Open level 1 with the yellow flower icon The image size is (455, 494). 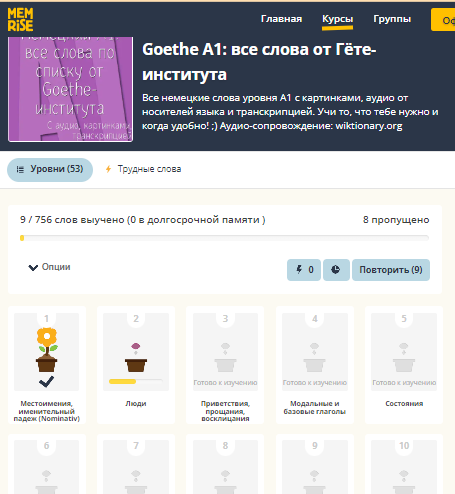click(x=47, y=352)
